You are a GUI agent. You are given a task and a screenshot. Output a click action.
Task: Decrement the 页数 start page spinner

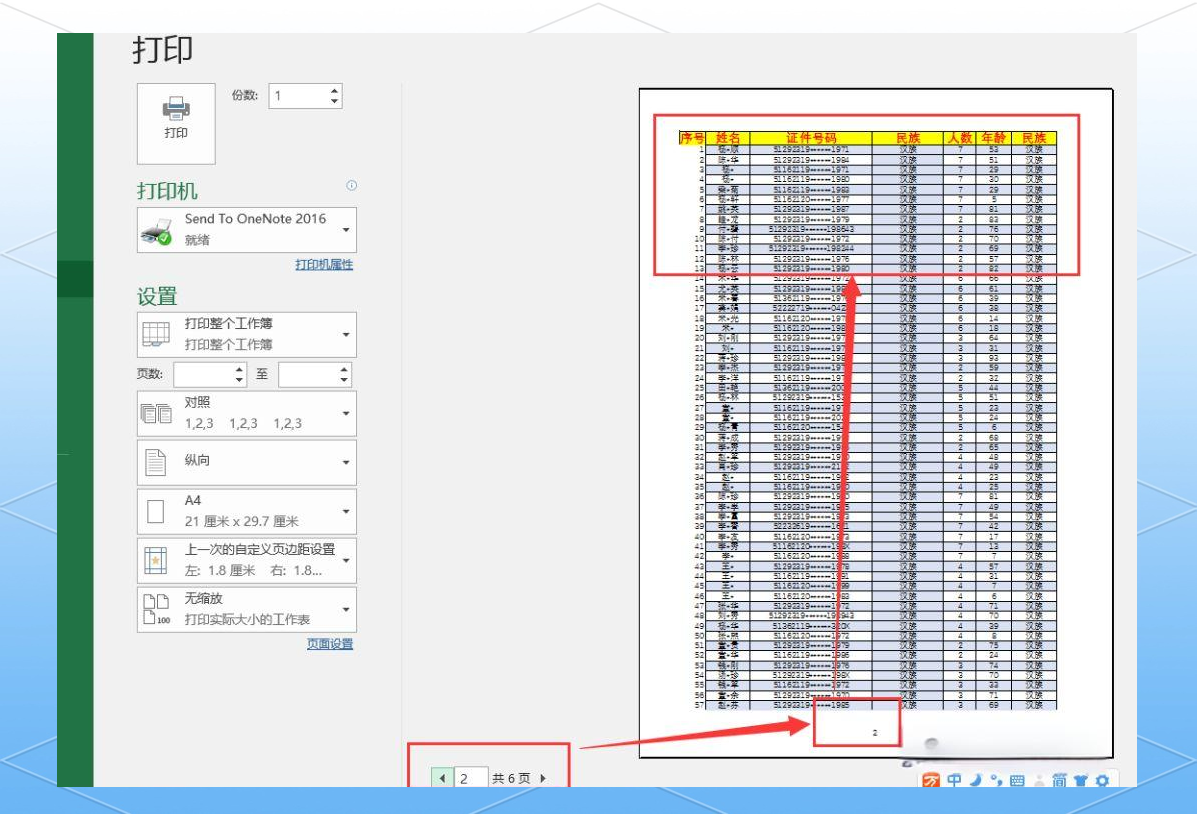[x=240, y=380]
